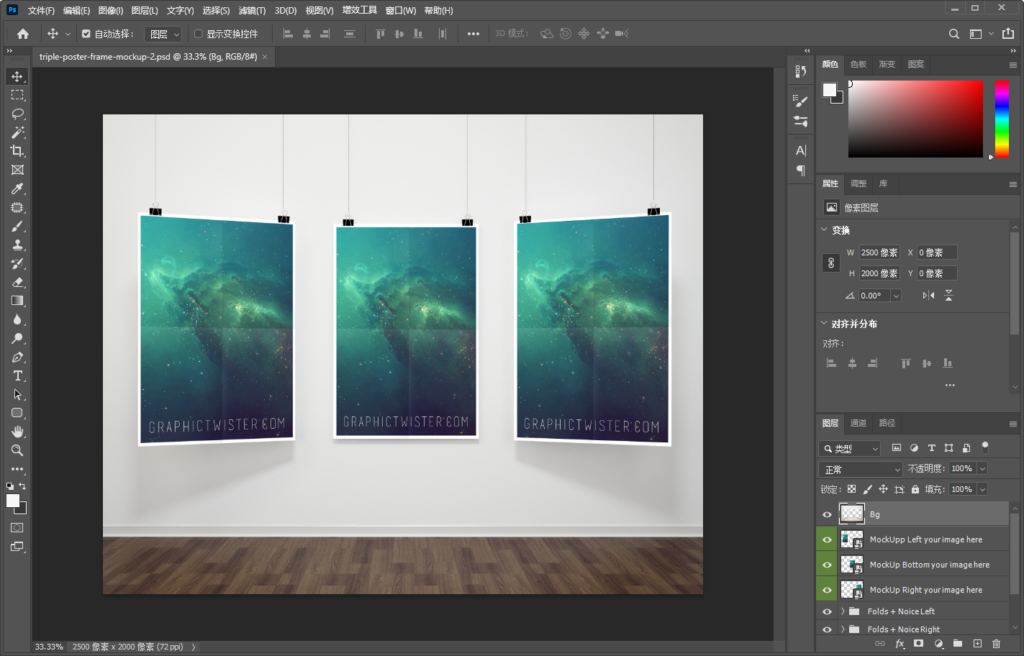Click the toolbox foreground color swatch
This screenshot has width=1024, height=656.
[x=12, y=501]
